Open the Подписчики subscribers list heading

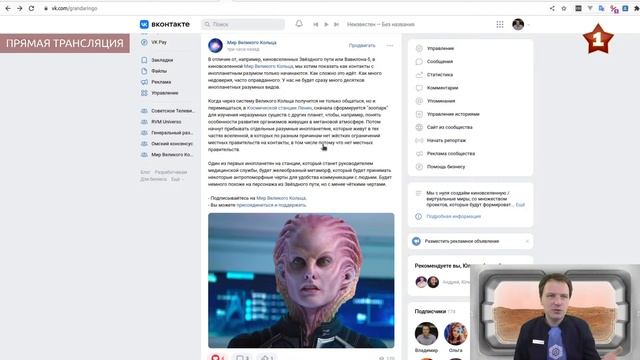[x=430, y=311]
